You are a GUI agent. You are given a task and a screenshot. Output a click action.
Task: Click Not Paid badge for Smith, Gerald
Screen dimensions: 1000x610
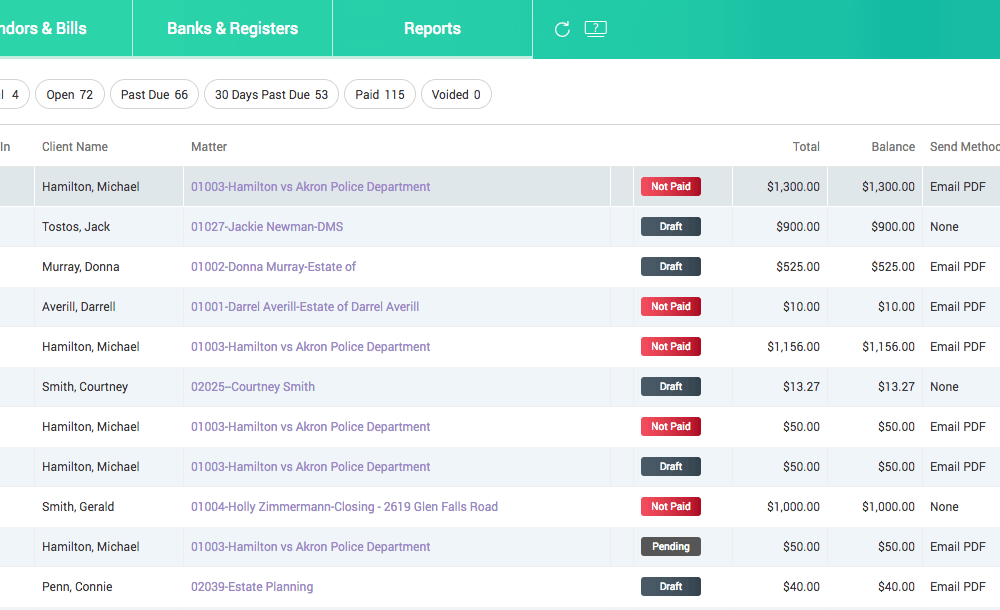[x=671, y=507]
